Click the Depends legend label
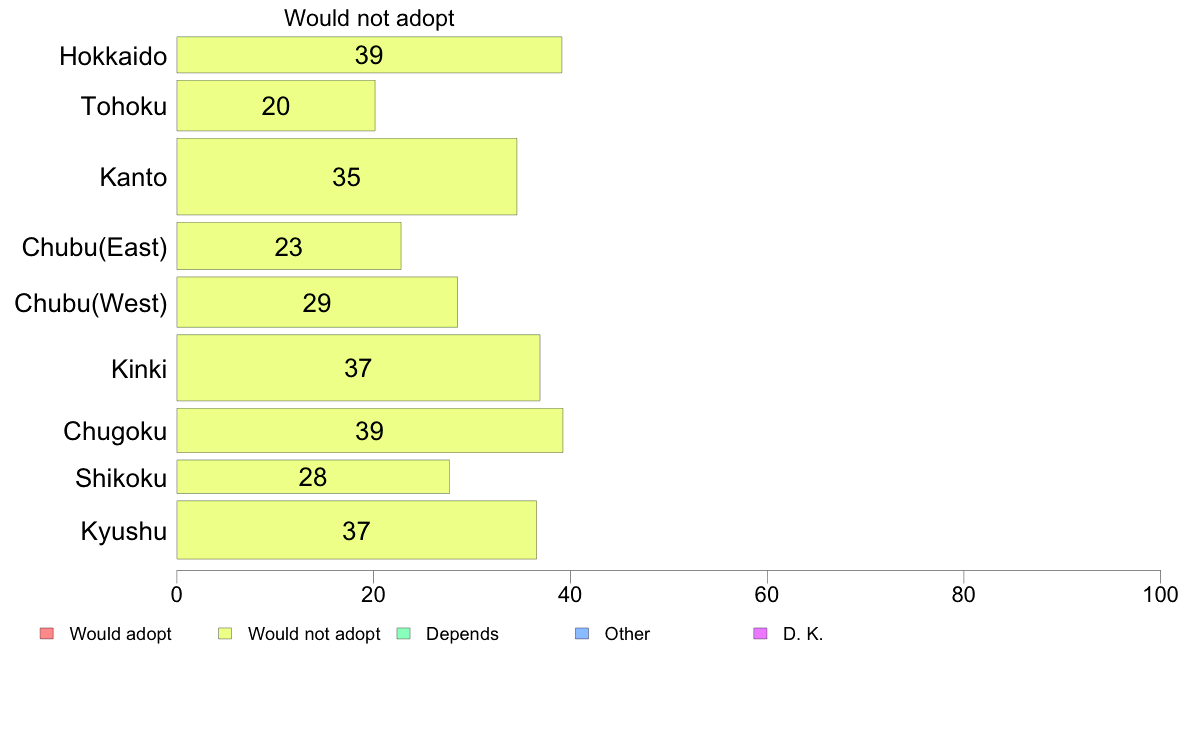This screenshot has height=736, width=1188. pyautogui.click(x=462, y=634)
